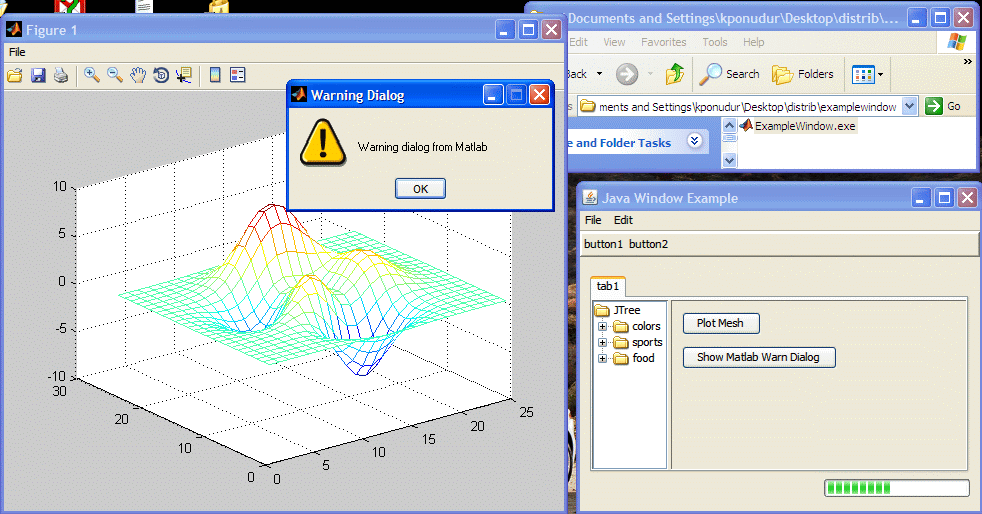This screenshot has width=982, height=514.
Task: Click the Plot Mesh button
Action: click(721, 323)
